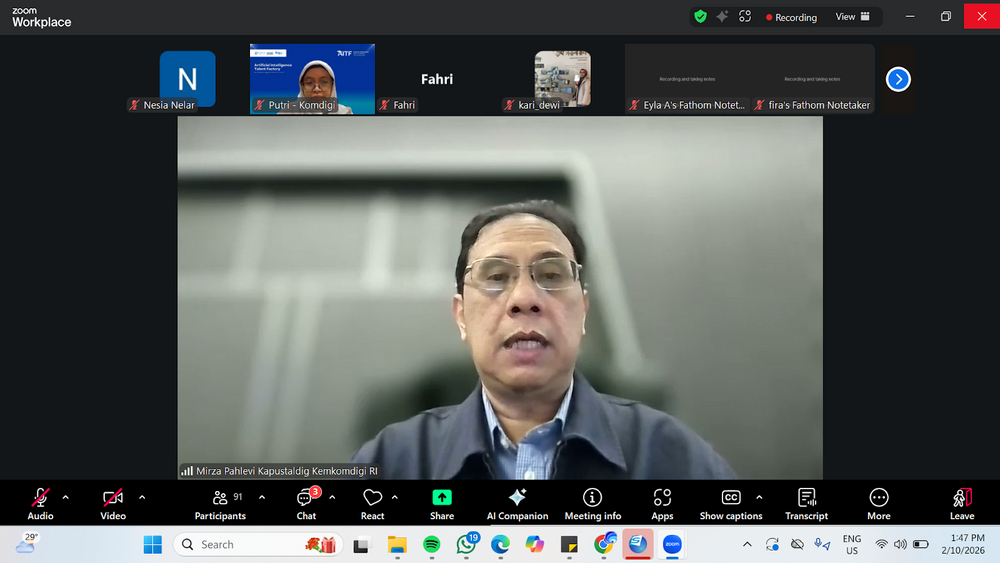Show next participants with blue arrow
Viewport: 1000px width, 563px height.
click(x=898, y=79)
